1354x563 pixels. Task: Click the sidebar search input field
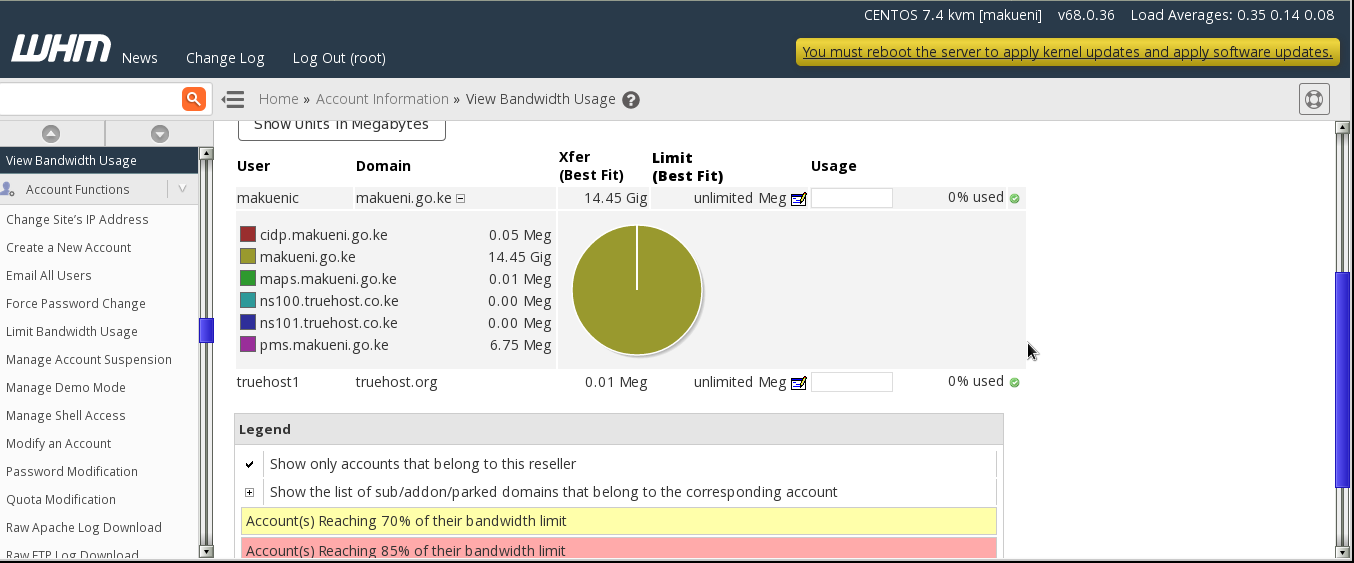pos(88,99)
